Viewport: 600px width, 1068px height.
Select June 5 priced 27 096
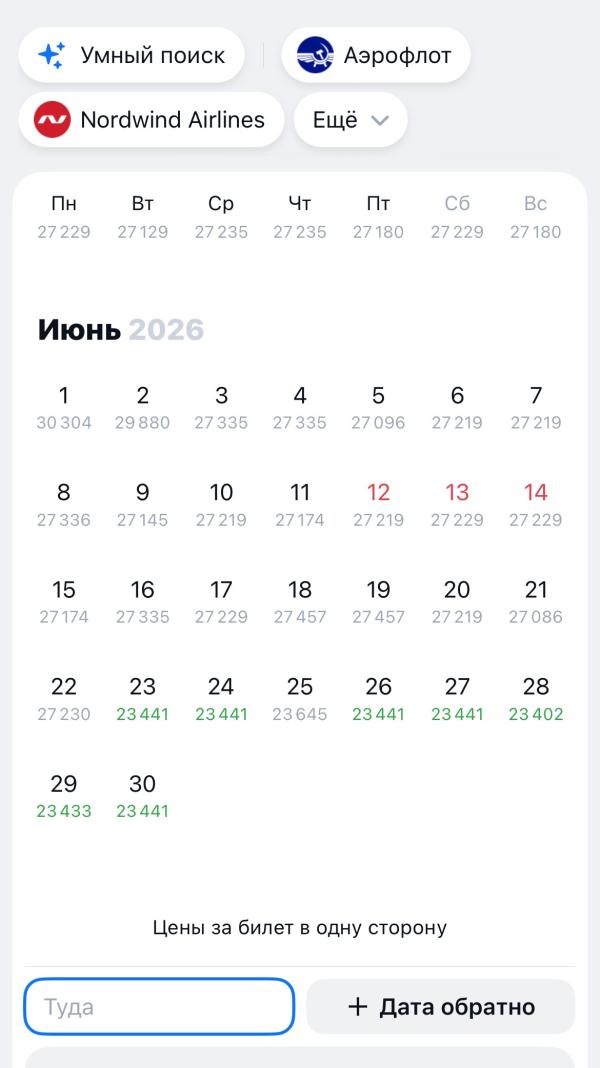[x=378, y=405]
